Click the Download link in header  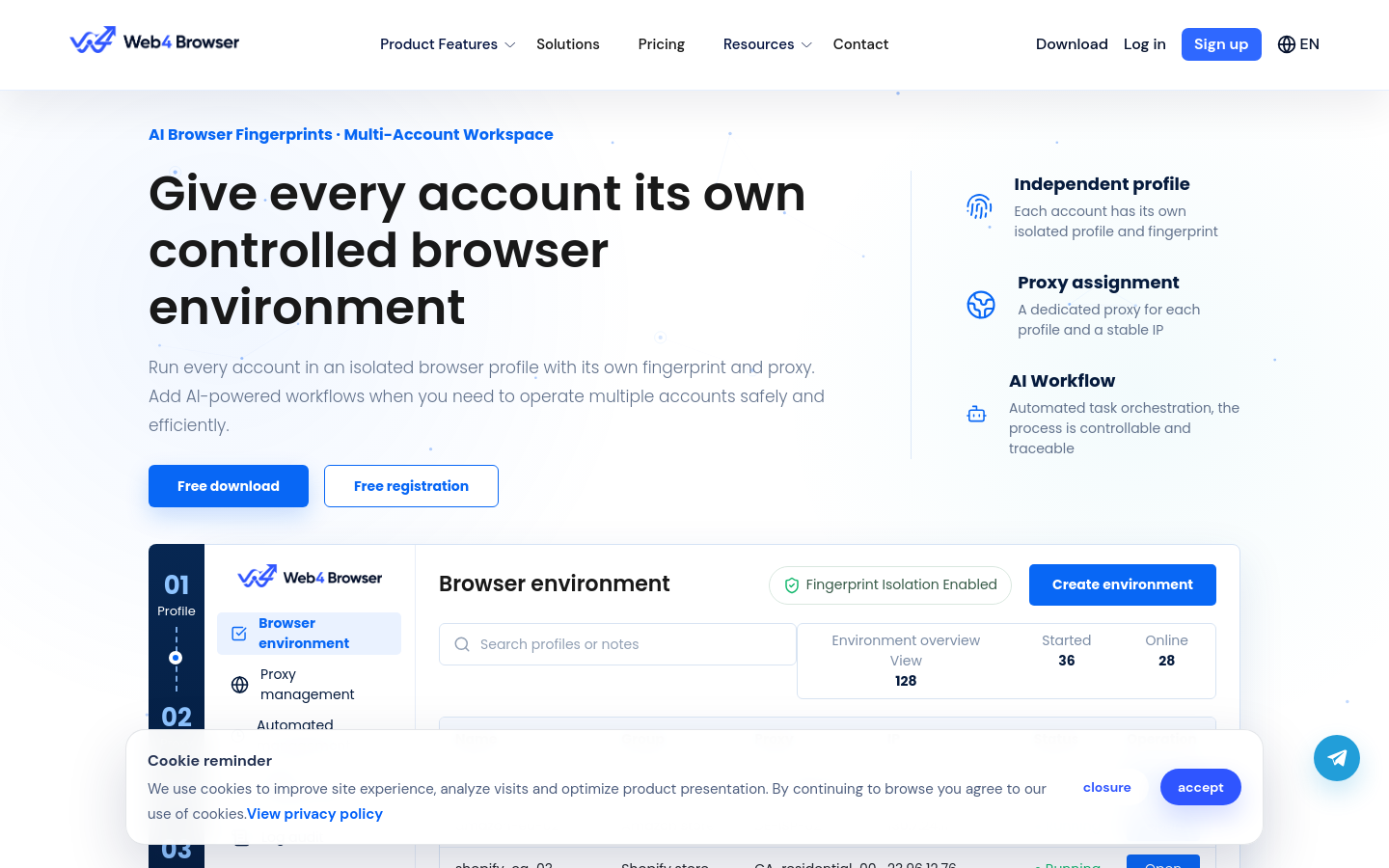(x=1072, y=44)
